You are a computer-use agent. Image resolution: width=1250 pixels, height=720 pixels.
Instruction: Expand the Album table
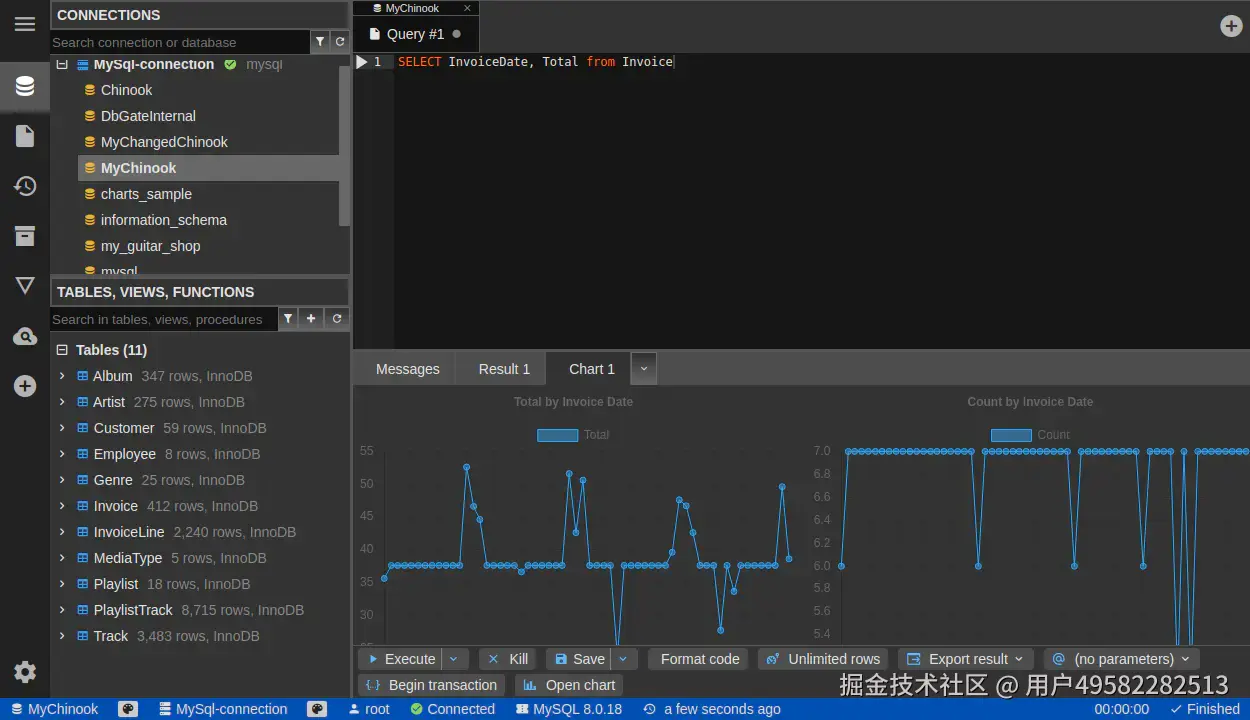(x=62, y=376)
